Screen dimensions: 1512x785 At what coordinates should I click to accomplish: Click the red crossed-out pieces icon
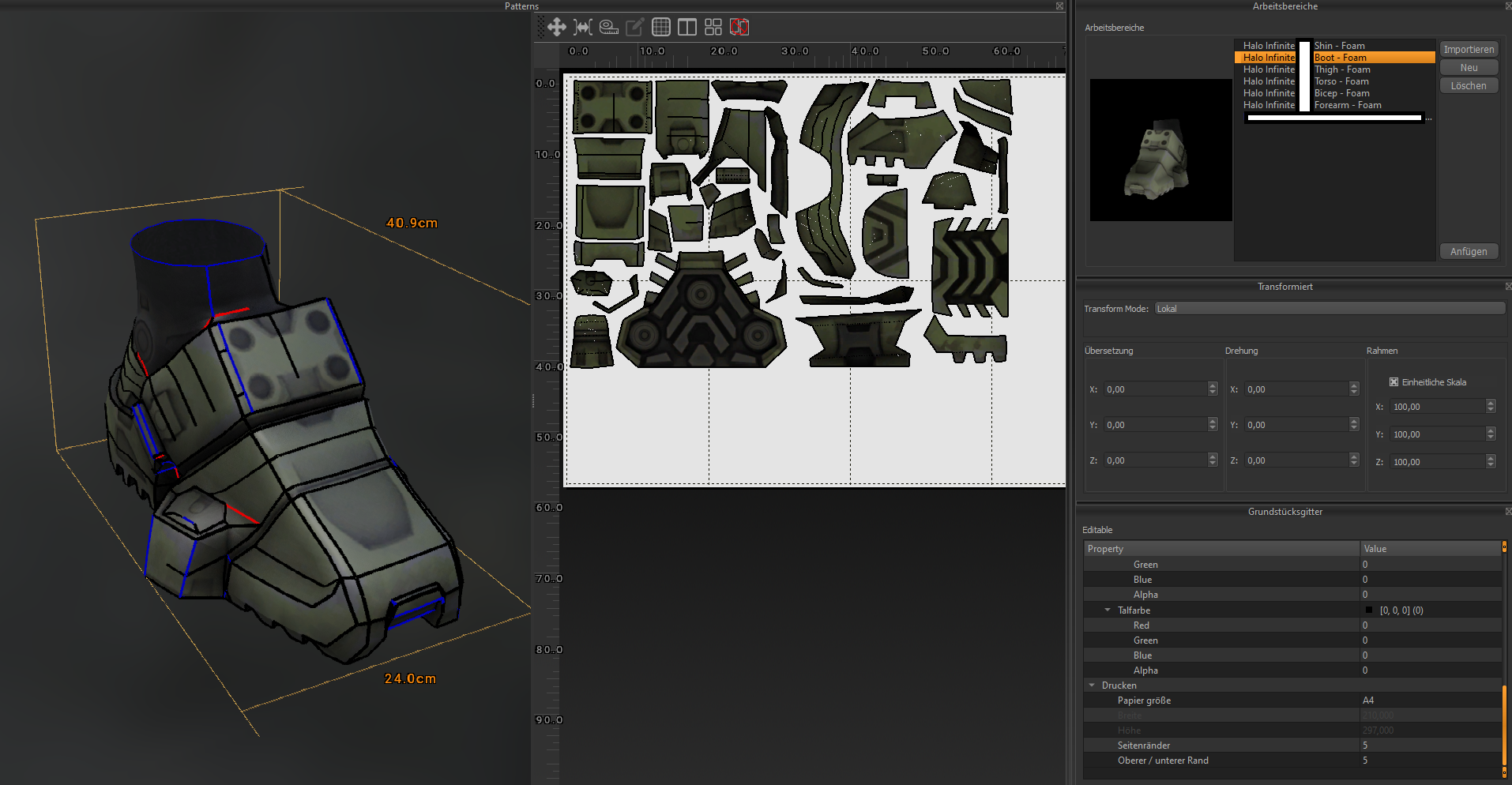(739, 28)
